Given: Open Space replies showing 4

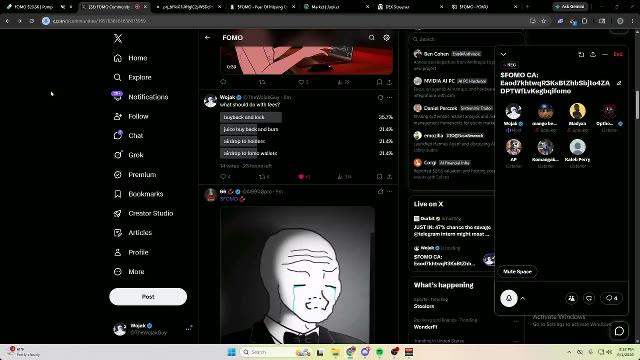Looking at the screenshot, I should point(611,298).
